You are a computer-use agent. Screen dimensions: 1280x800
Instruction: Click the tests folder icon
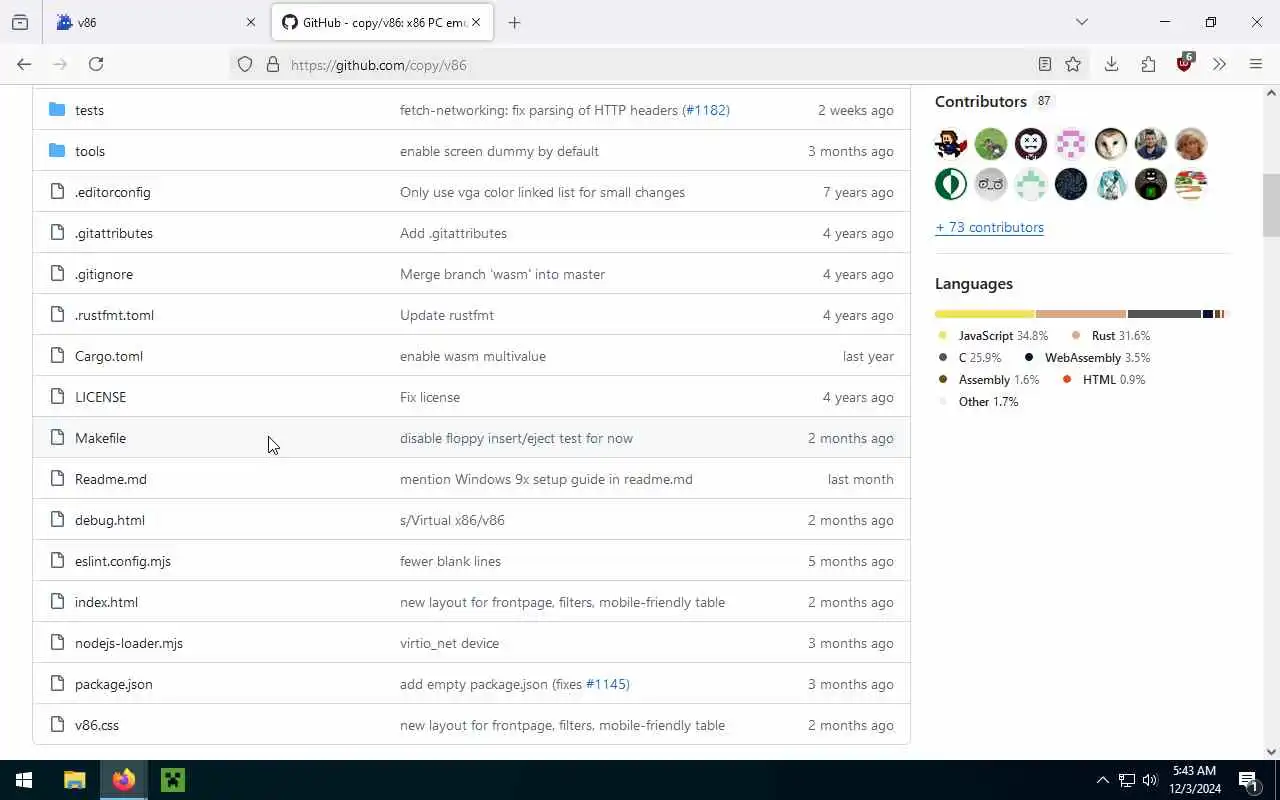57,110
